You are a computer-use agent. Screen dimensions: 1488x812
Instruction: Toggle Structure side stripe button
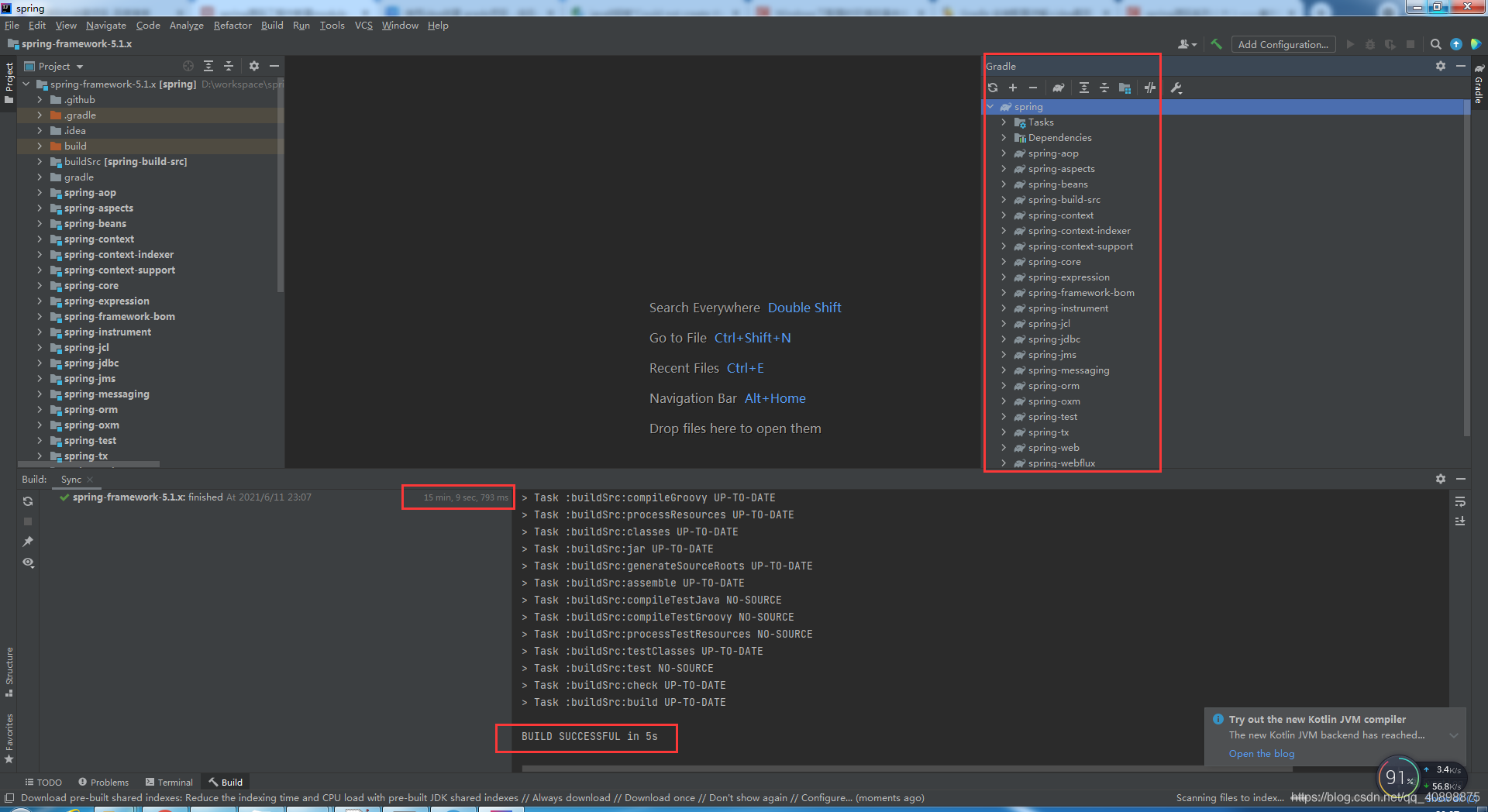9,672
